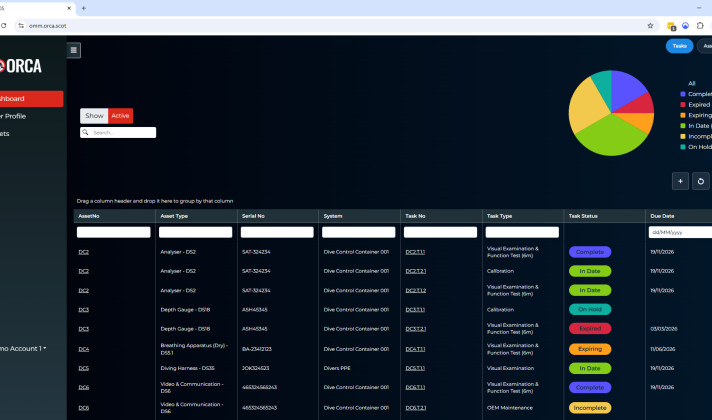Toggle the Incomplete legend yellow swatch

683,136
